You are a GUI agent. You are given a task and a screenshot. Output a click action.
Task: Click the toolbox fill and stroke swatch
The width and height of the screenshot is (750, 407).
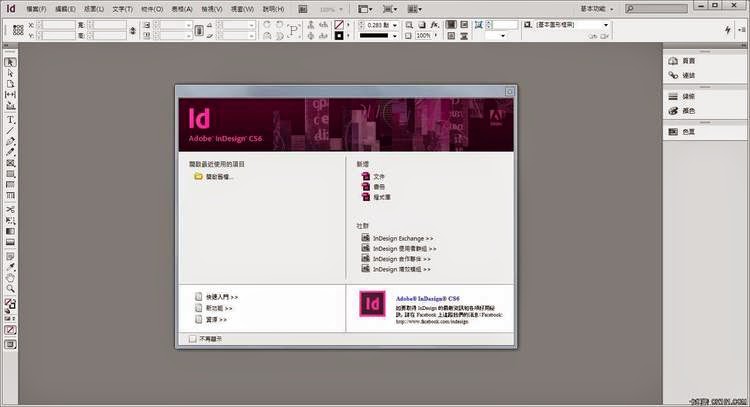[10, 304]
